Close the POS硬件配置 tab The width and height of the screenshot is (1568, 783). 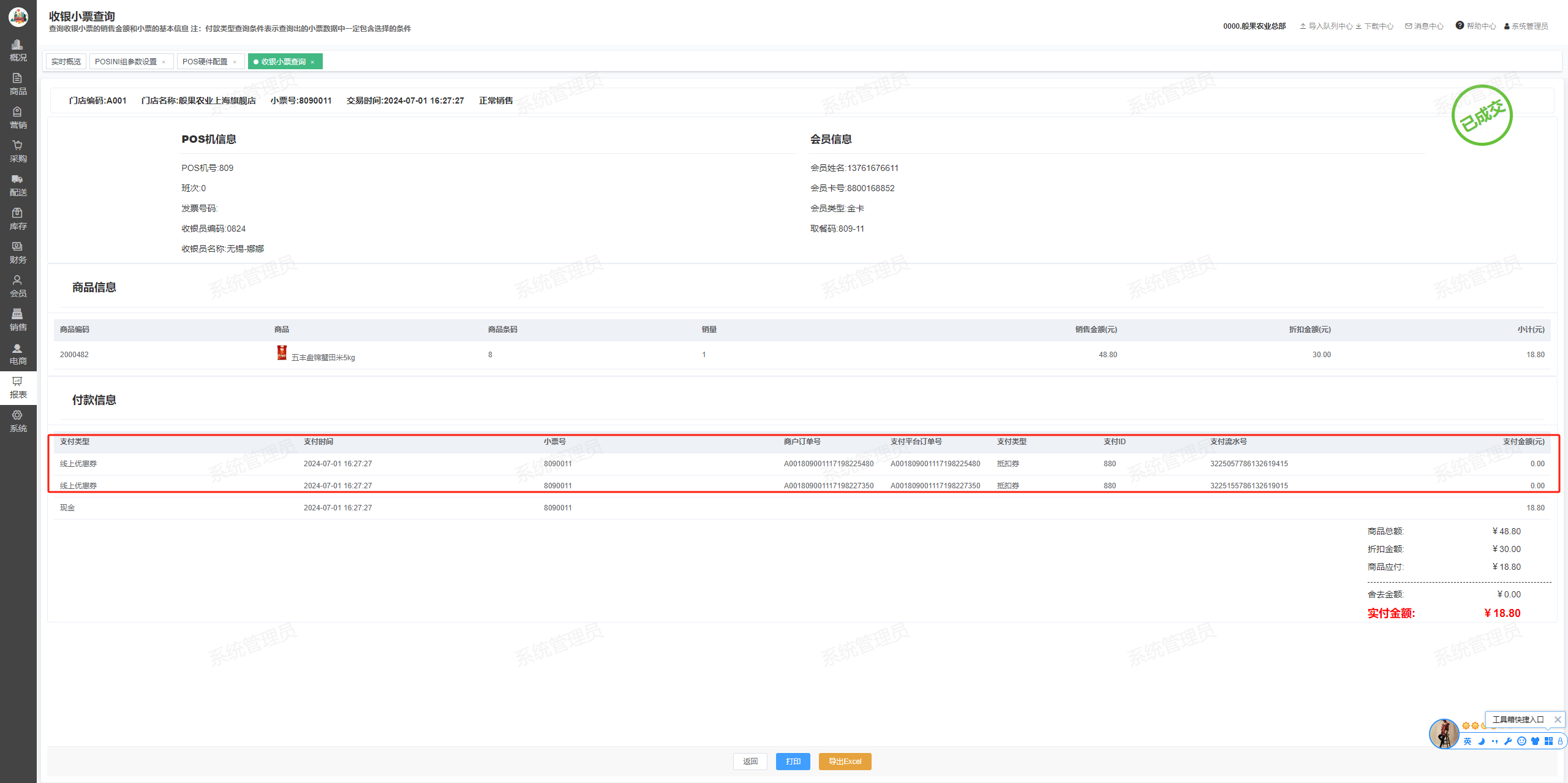click(x=235, y=62)
